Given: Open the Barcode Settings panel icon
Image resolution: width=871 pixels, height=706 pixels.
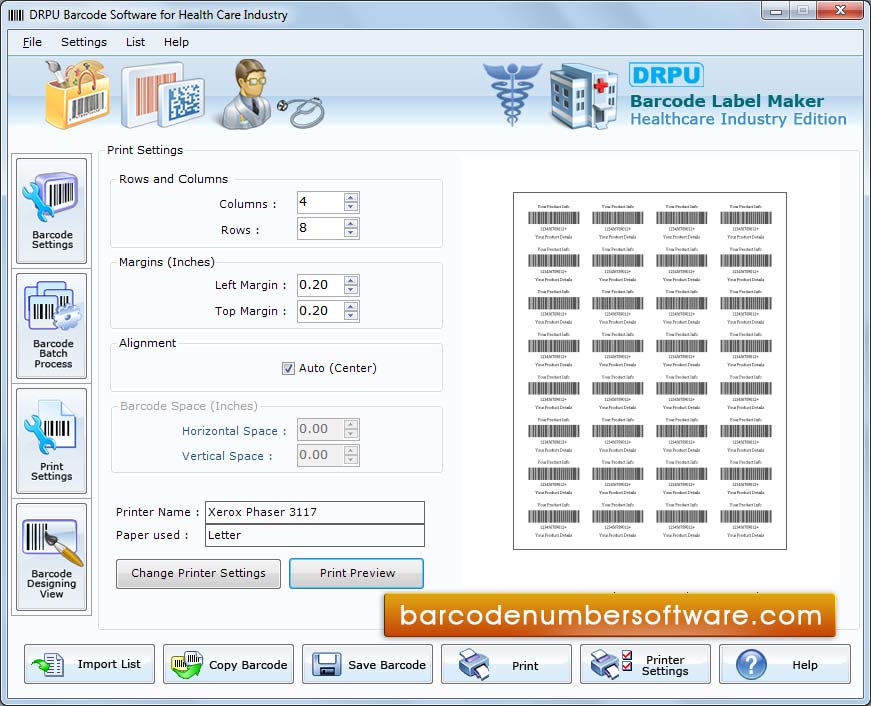Looking at the screenshot, I should tap(52, 211).
